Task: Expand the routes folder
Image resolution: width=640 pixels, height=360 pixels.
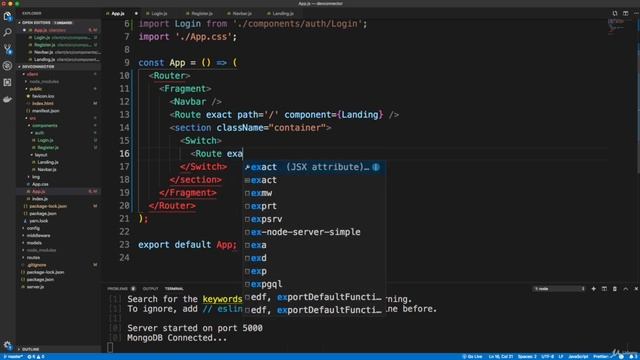Action: [x=33, y=258]
